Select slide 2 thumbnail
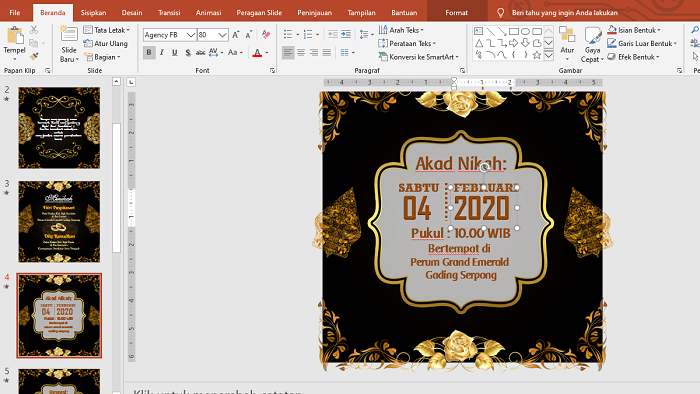The width and height of the screenshot is (700, 394). coord(59,128)
